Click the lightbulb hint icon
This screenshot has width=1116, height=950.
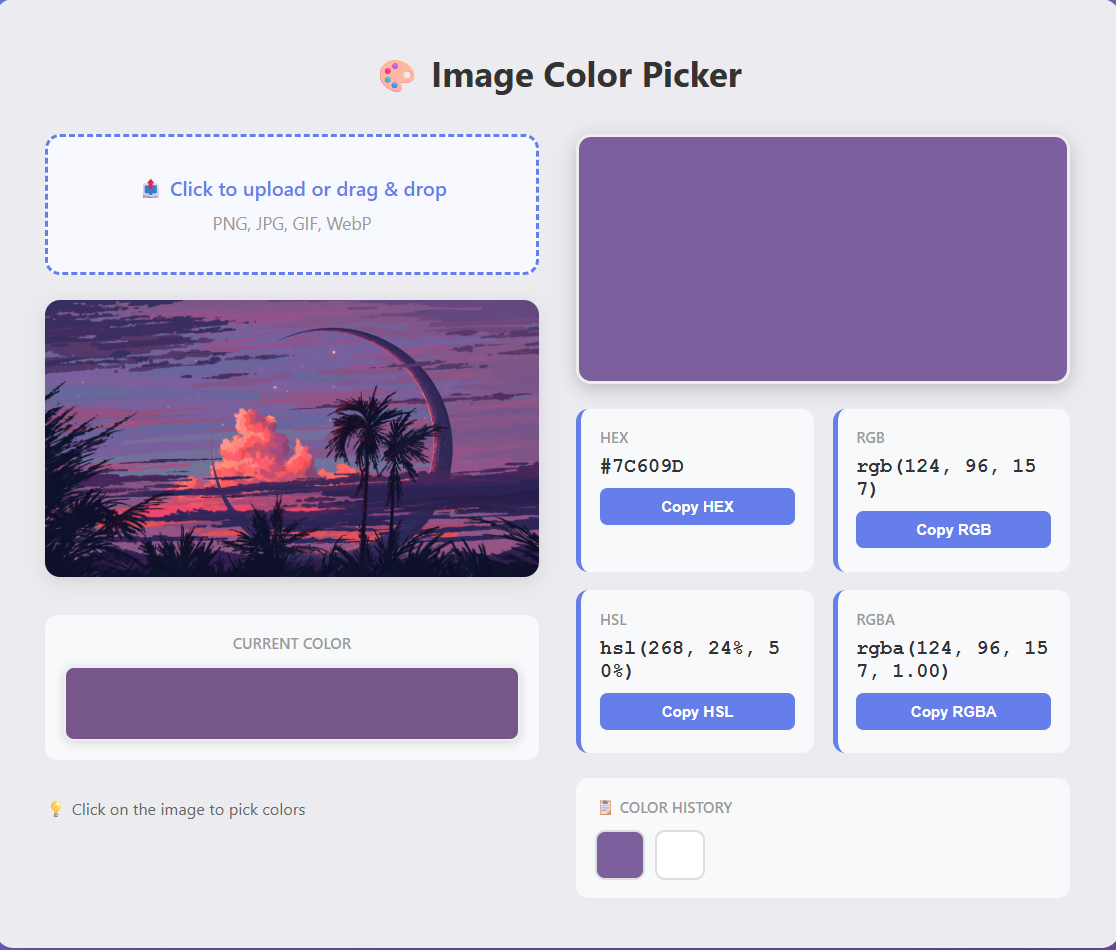coord(56,809)
